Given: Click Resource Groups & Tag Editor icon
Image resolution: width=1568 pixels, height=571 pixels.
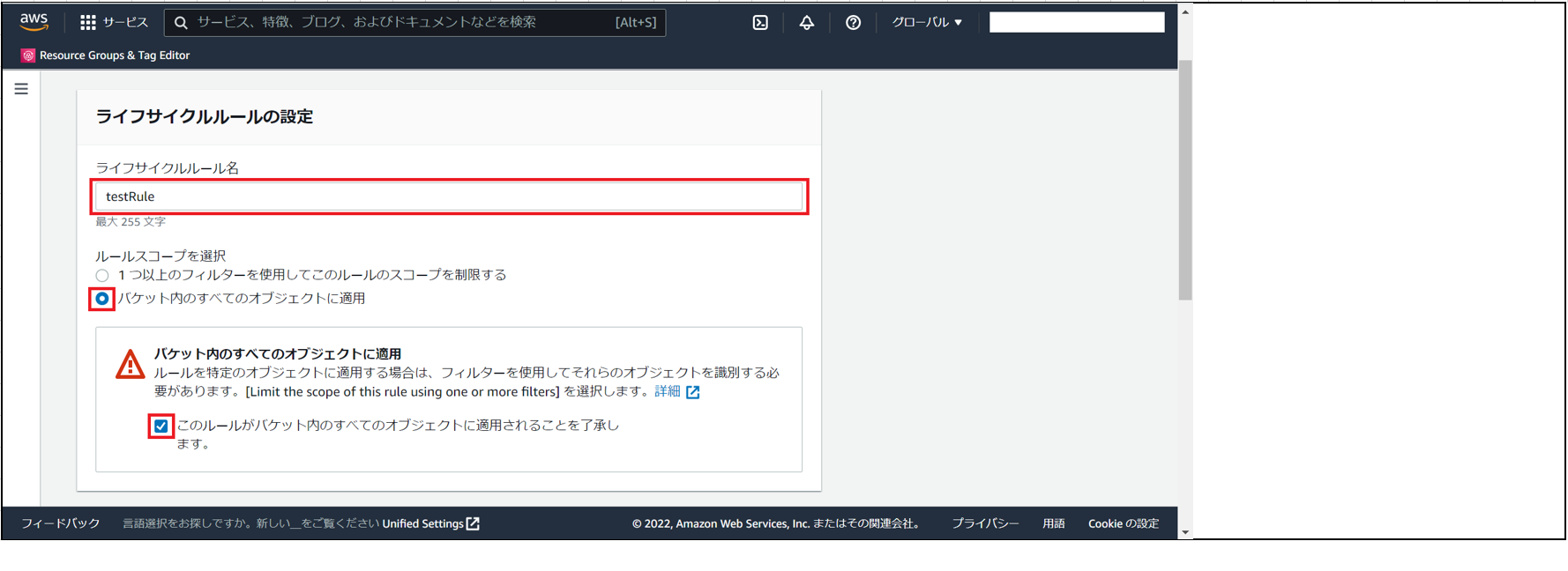Looking at the screenshot, I should [28, 56].
